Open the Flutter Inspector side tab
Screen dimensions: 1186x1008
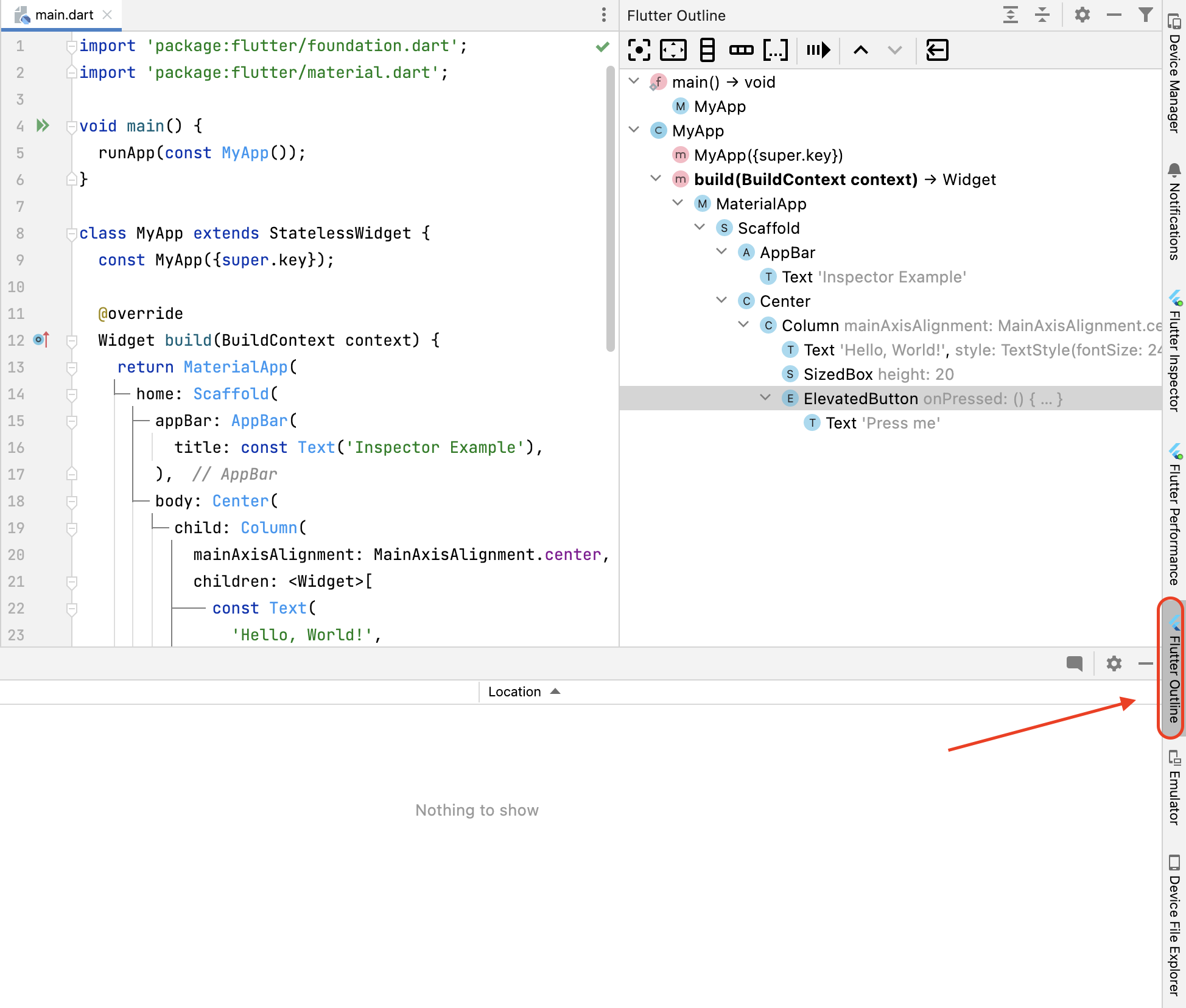point(1174,353)
